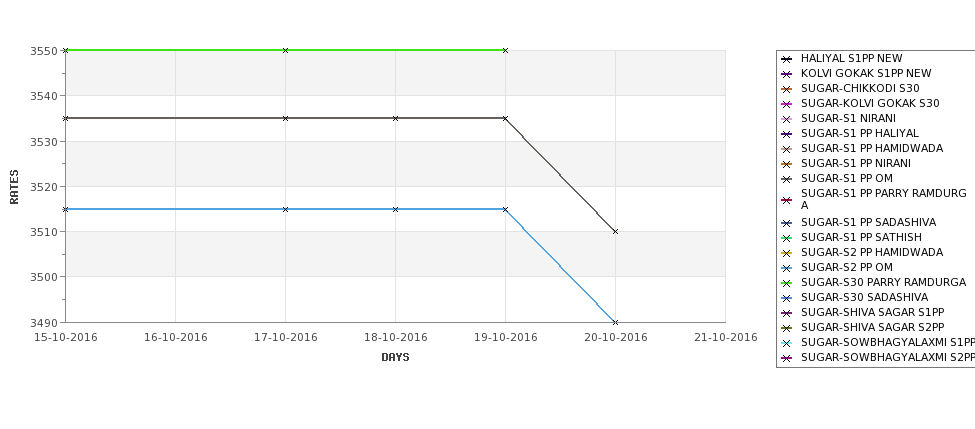Image resolution: width=975 pixels, height=429 pixels.
Task: Click SUGAR-S1 PP SATHISH legend marker
Action: [787, 238]
